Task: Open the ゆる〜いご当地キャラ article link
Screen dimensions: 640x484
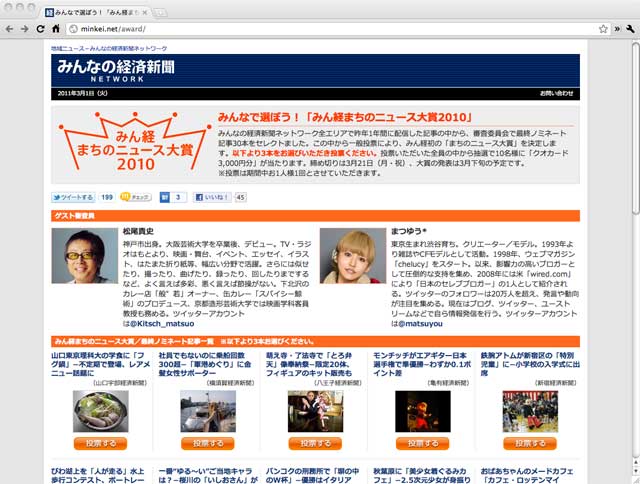Action: (x=208, y=475)
